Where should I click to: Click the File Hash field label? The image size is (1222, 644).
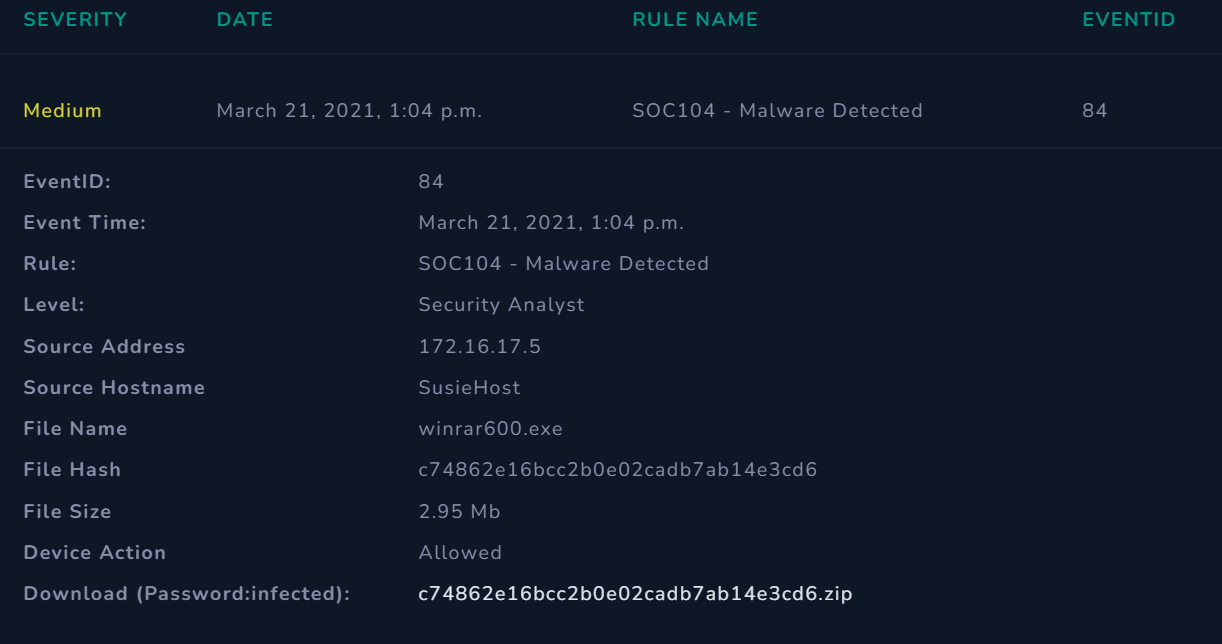71,469
